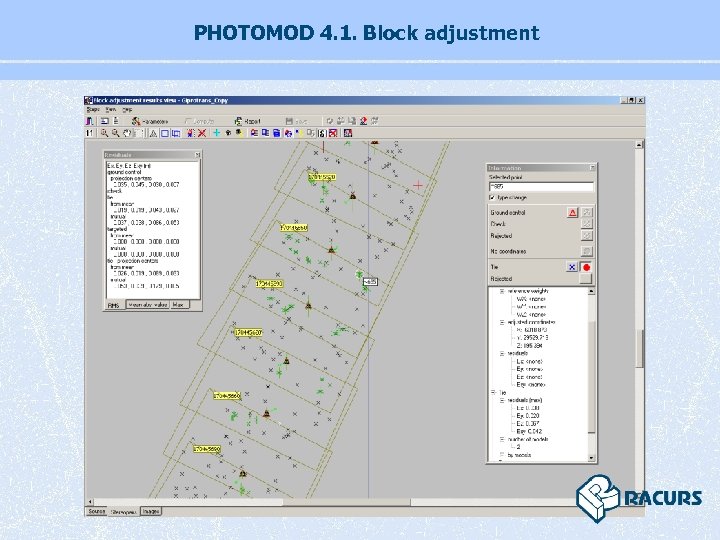Screen dimensions: 720x540
Task: Switch to the Images tab at bottom
Action: point(151,511)
